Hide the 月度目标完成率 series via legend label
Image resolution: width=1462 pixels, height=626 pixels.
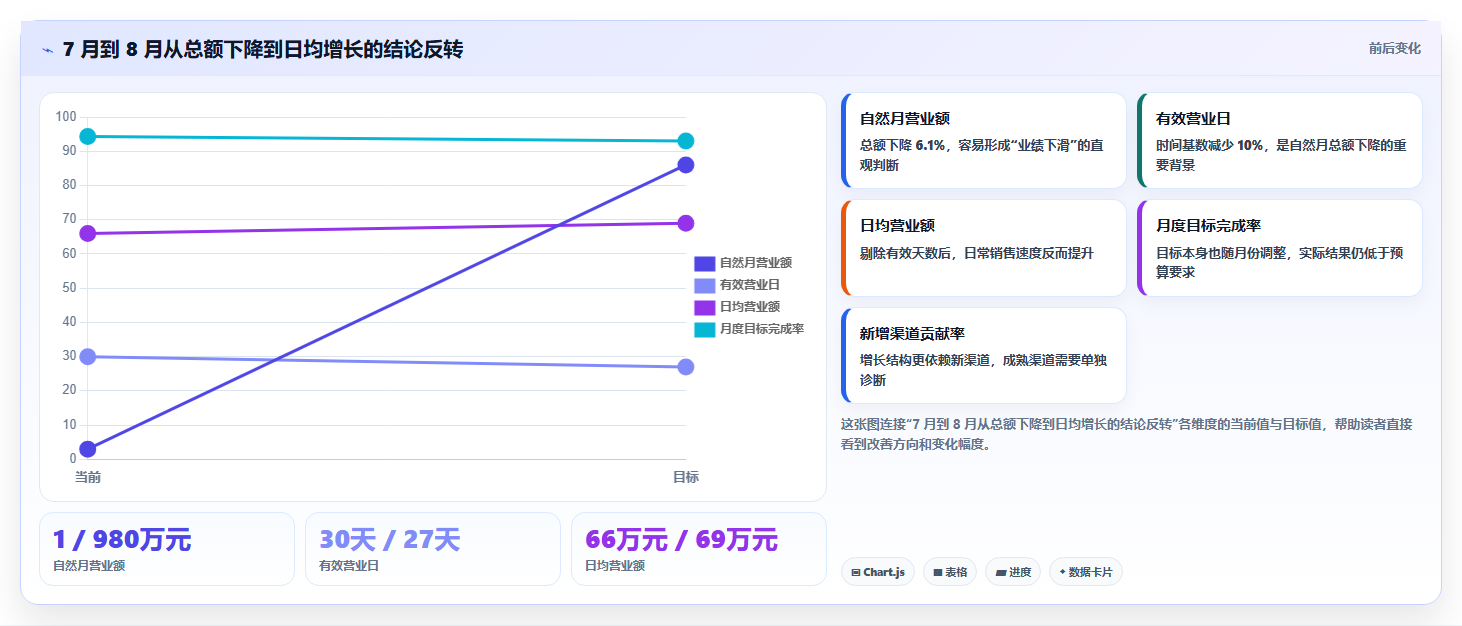[x=762, y=329]
